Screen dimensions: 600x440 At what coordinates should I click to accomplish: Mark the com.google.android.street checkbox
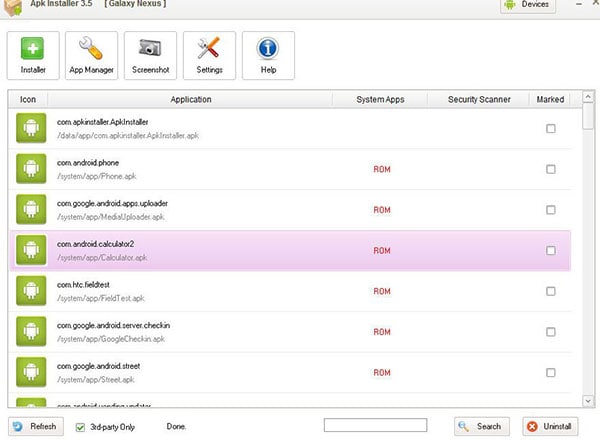click(551, 373)
